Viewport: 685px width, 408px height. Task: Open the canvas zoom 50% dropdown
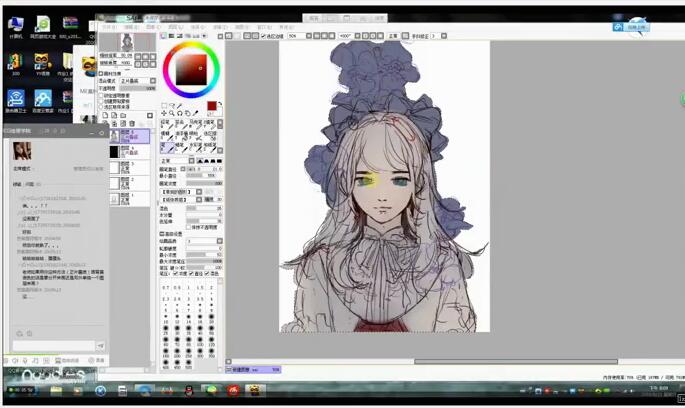(x=308, y=36)
